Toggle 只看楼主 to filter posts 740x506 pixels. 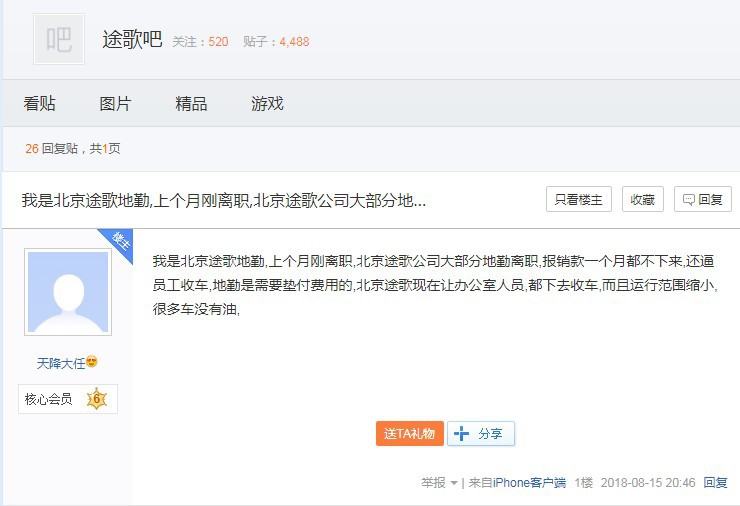tap(578, 199)
